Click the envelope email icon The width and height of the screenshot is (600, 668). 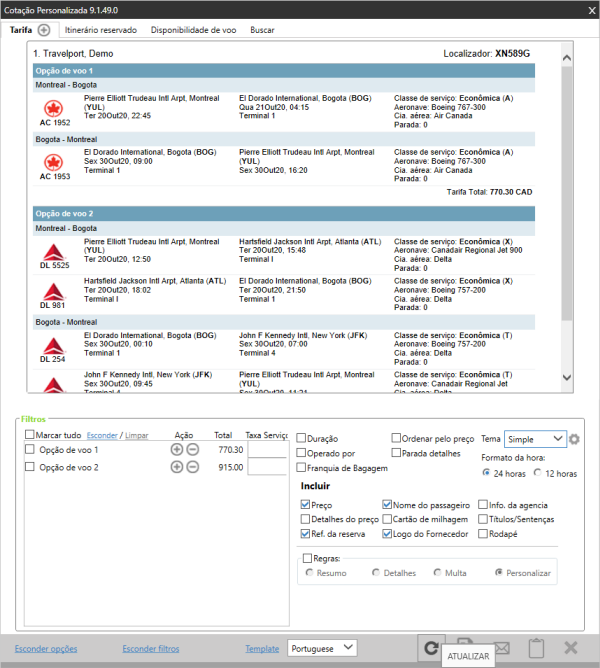click(501, 648)
